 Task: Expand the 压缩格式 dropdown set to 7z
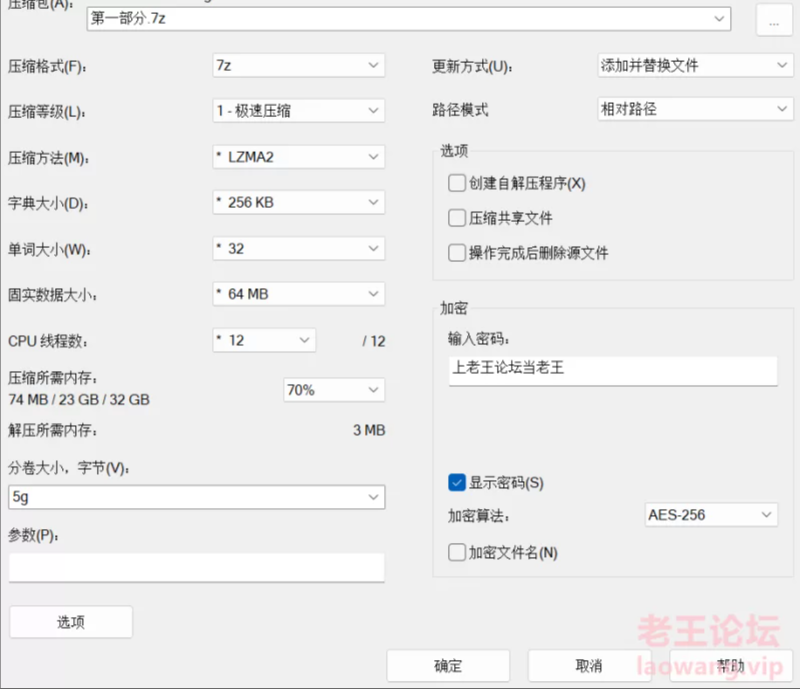298,65
